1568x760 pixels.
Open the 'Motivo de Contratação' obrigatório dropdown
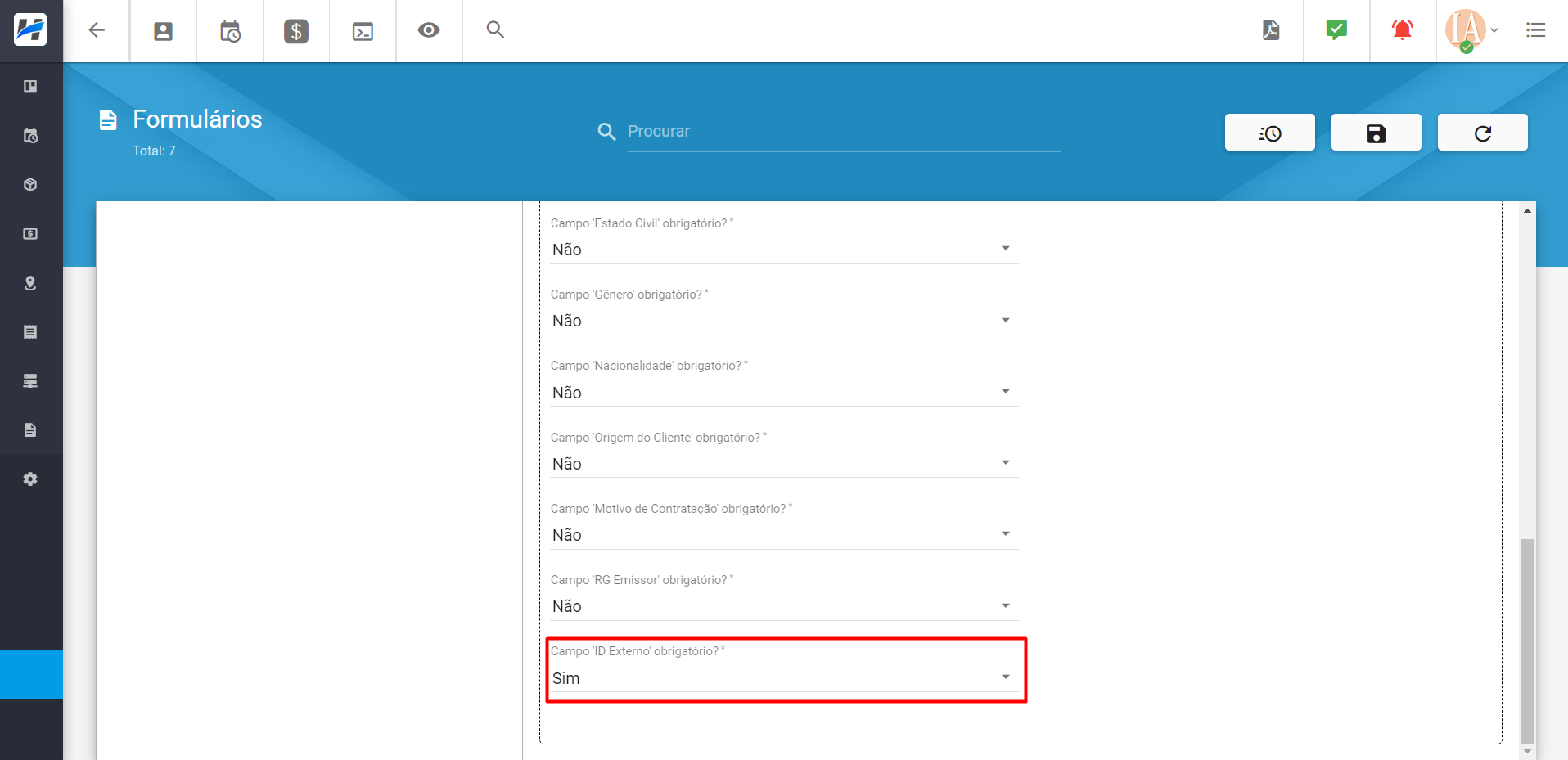click(783, 535)
